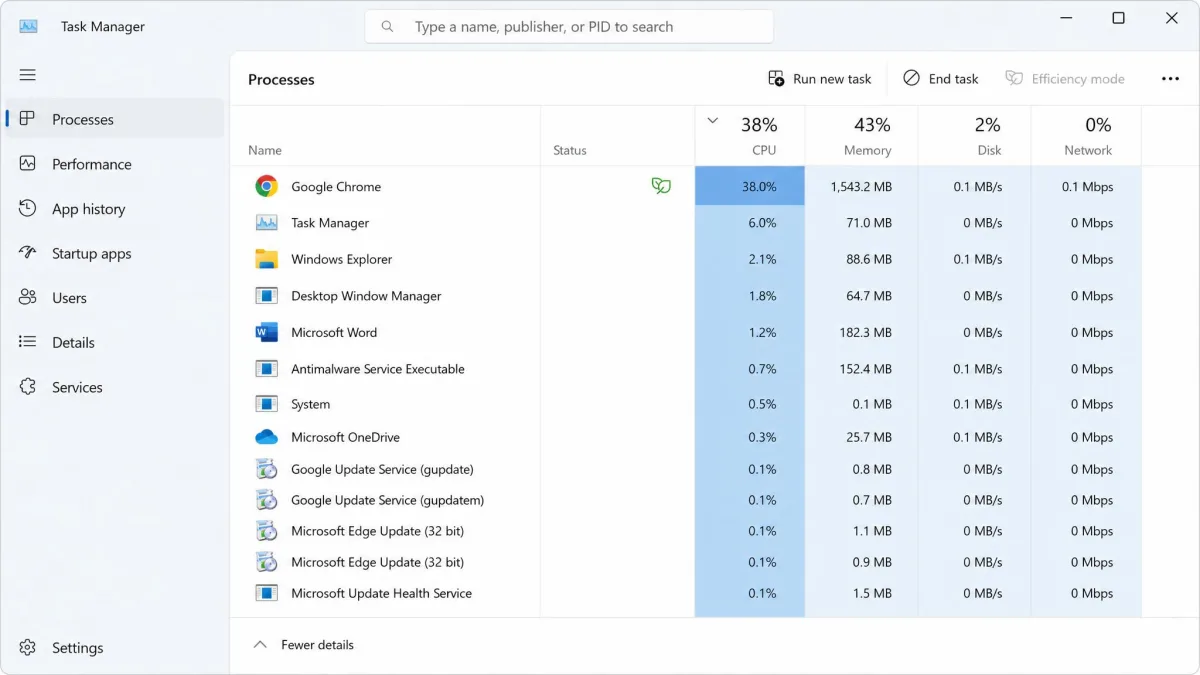Viewport: 1200px width, 675px height.
Task: Click the Google Update Service (gupdatem) icon
Action: (266, 500)
